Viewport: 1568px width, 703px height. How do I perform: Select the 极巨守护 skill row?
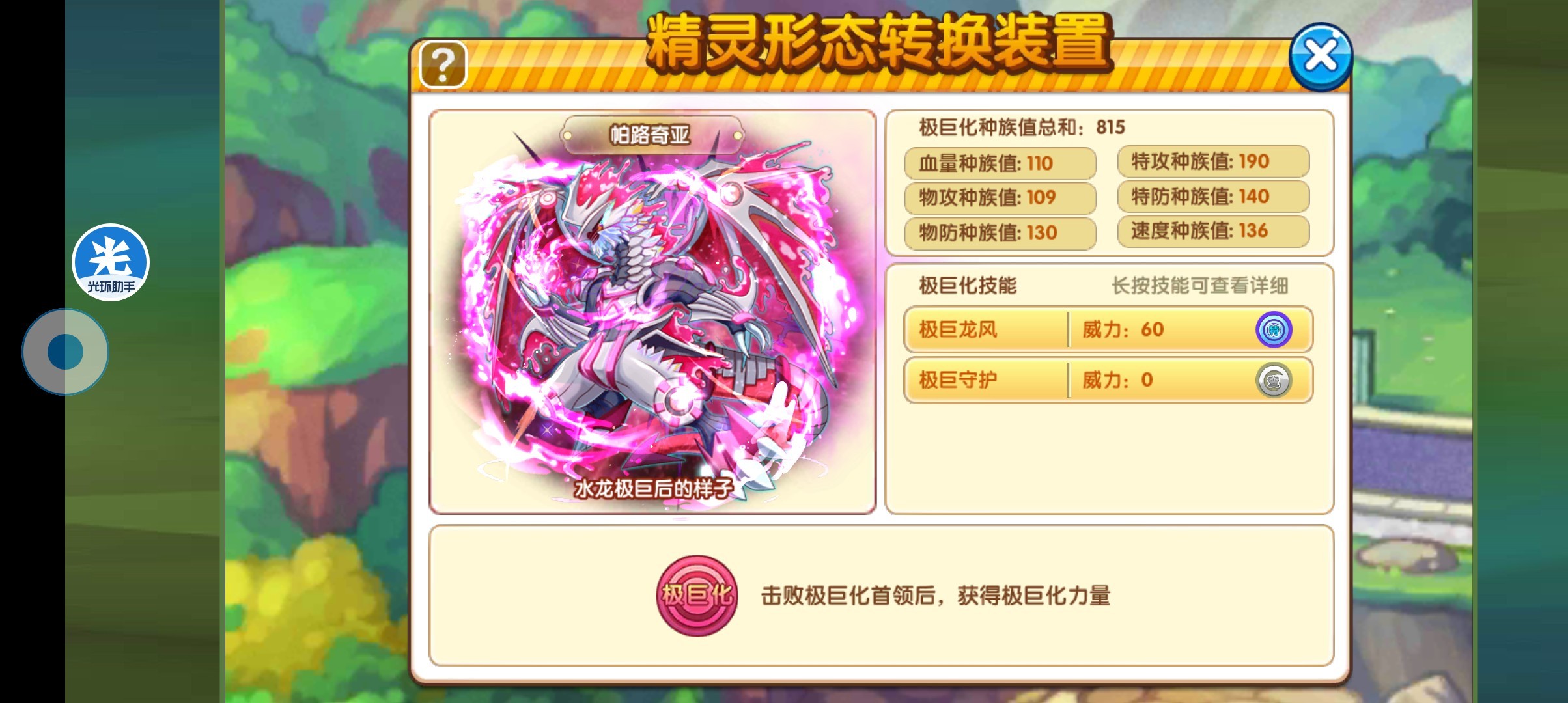pos(1108,380)
